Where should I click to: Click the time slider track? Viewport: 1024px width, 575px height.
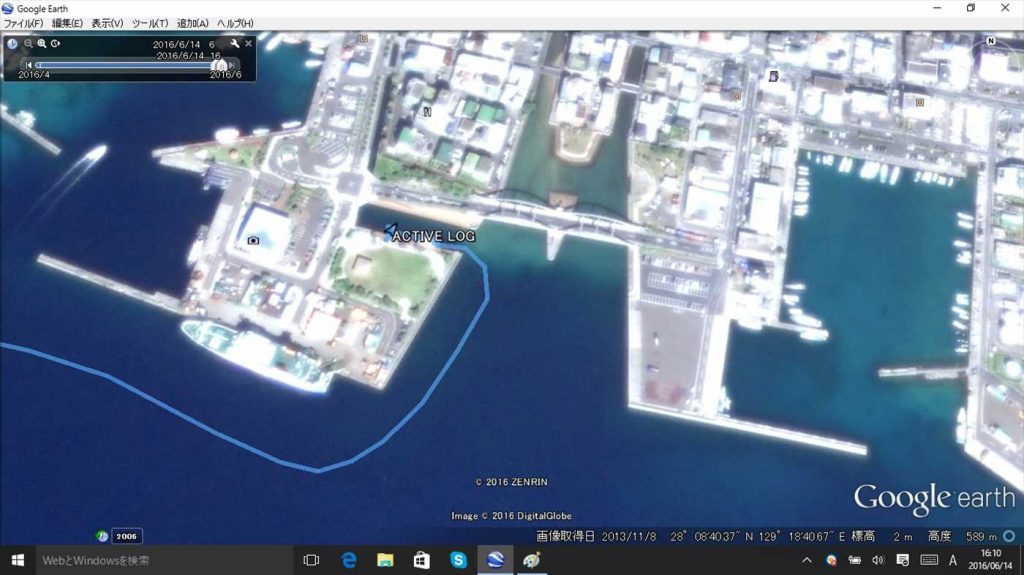120,65
